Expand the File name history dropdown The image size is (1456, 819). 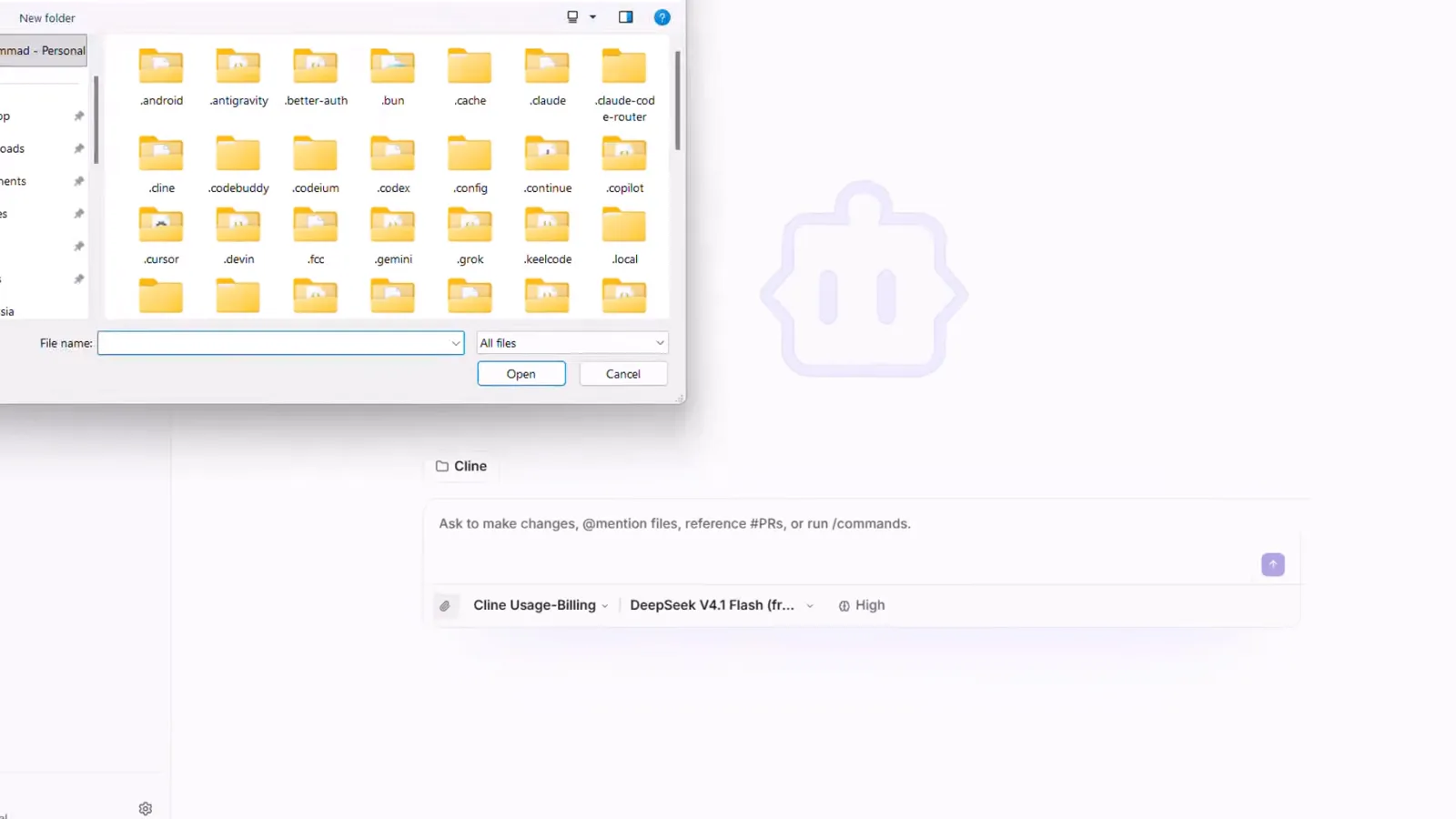[x=456, y=343]
